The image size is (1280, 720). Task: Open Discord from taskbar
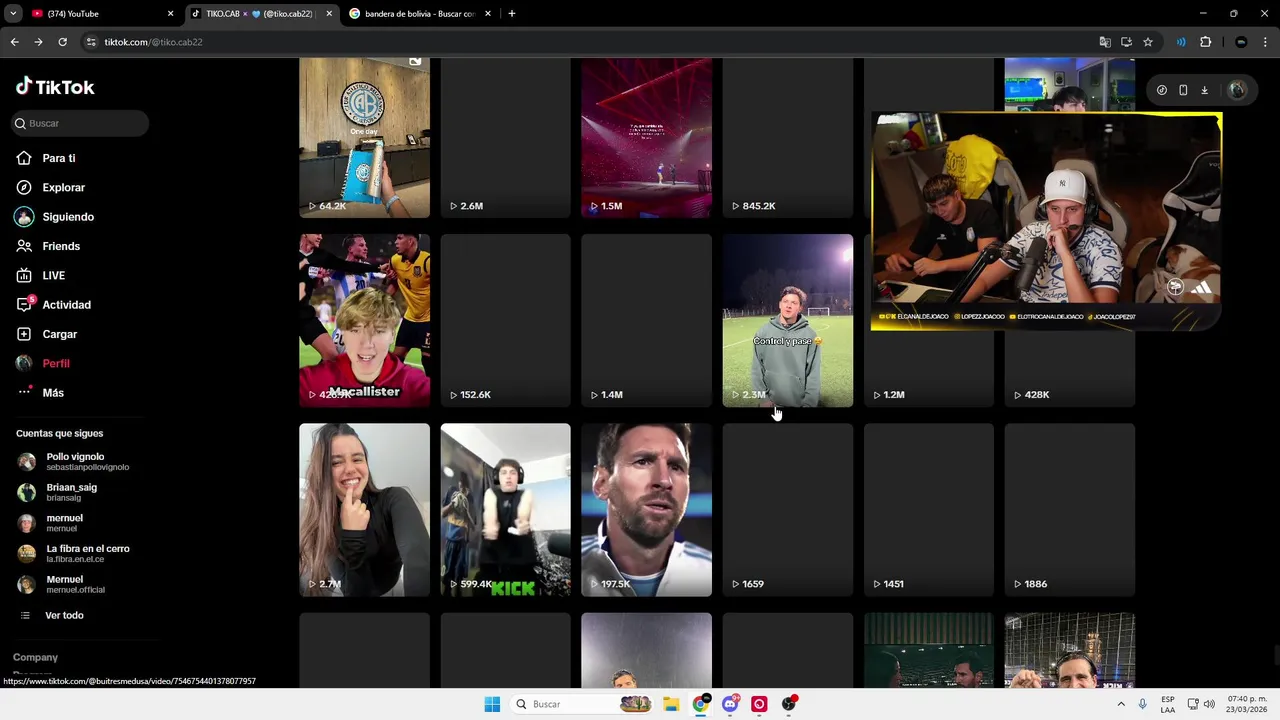point(730,704)
